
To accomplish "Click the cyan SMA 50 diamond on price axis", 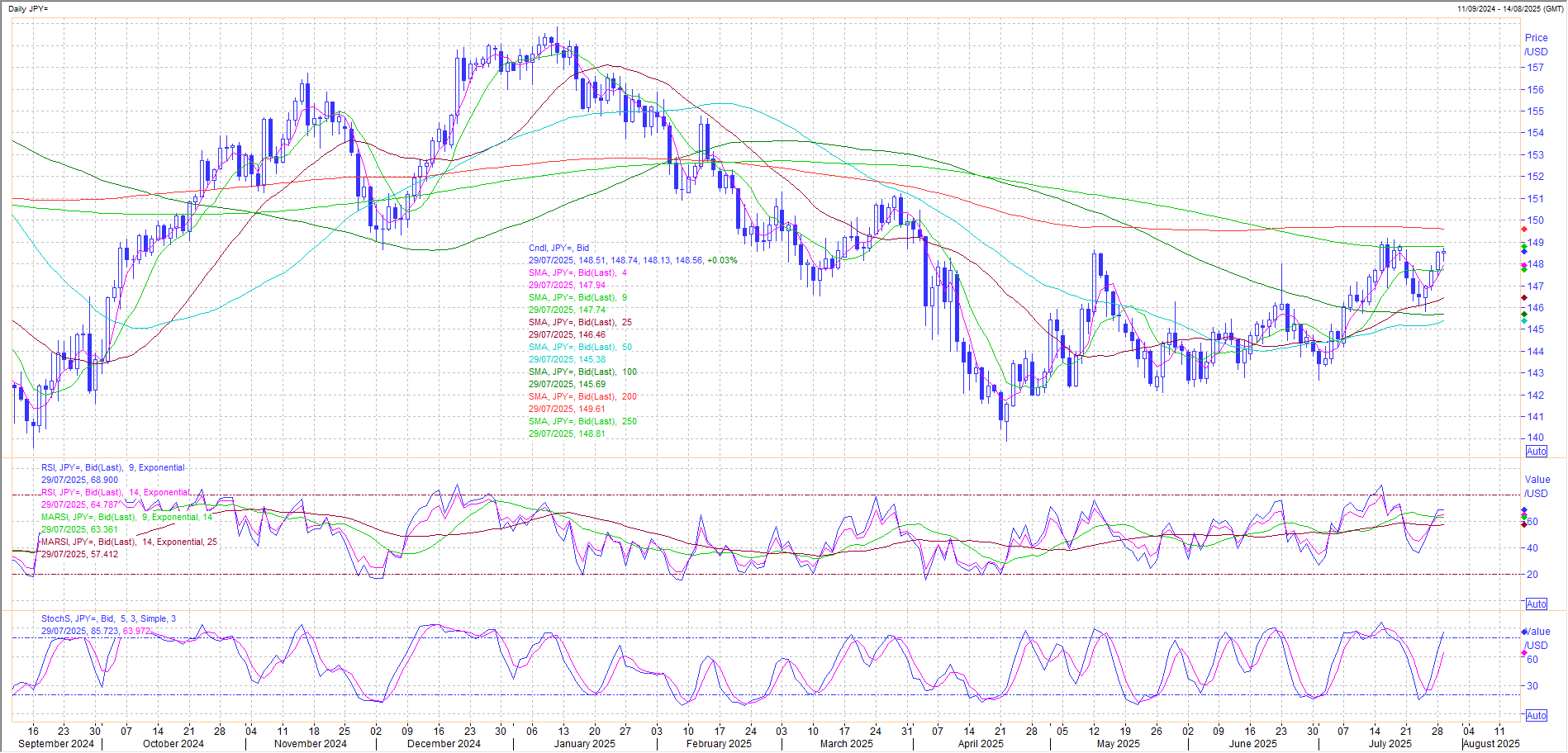I will point(1524,321).
